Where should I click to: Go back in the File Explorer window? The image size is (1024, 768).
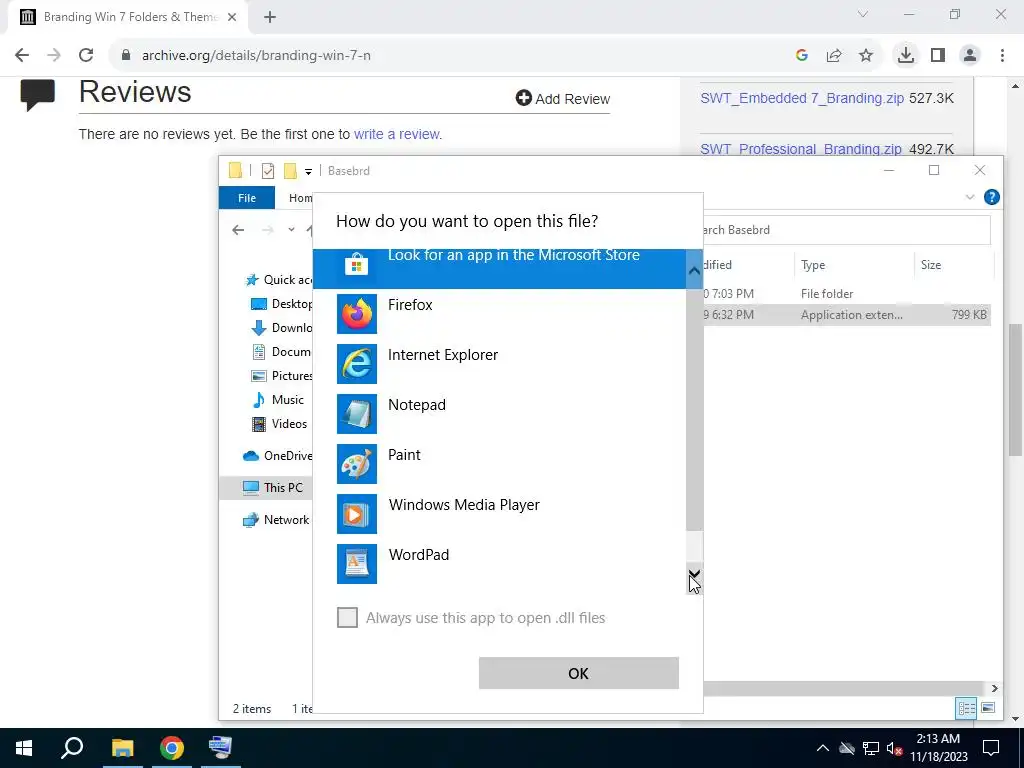pyautogui.click(x=238, y=230)
